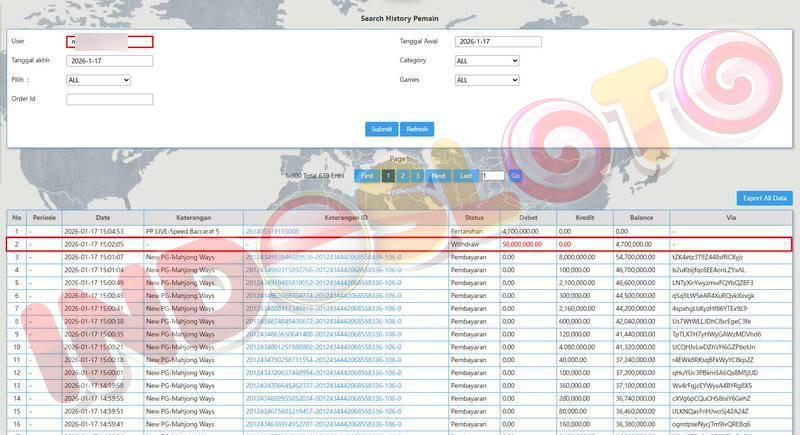Click Export All Data button
The height and width of the screenshot is (435, 800).
(x=764, y=199)
